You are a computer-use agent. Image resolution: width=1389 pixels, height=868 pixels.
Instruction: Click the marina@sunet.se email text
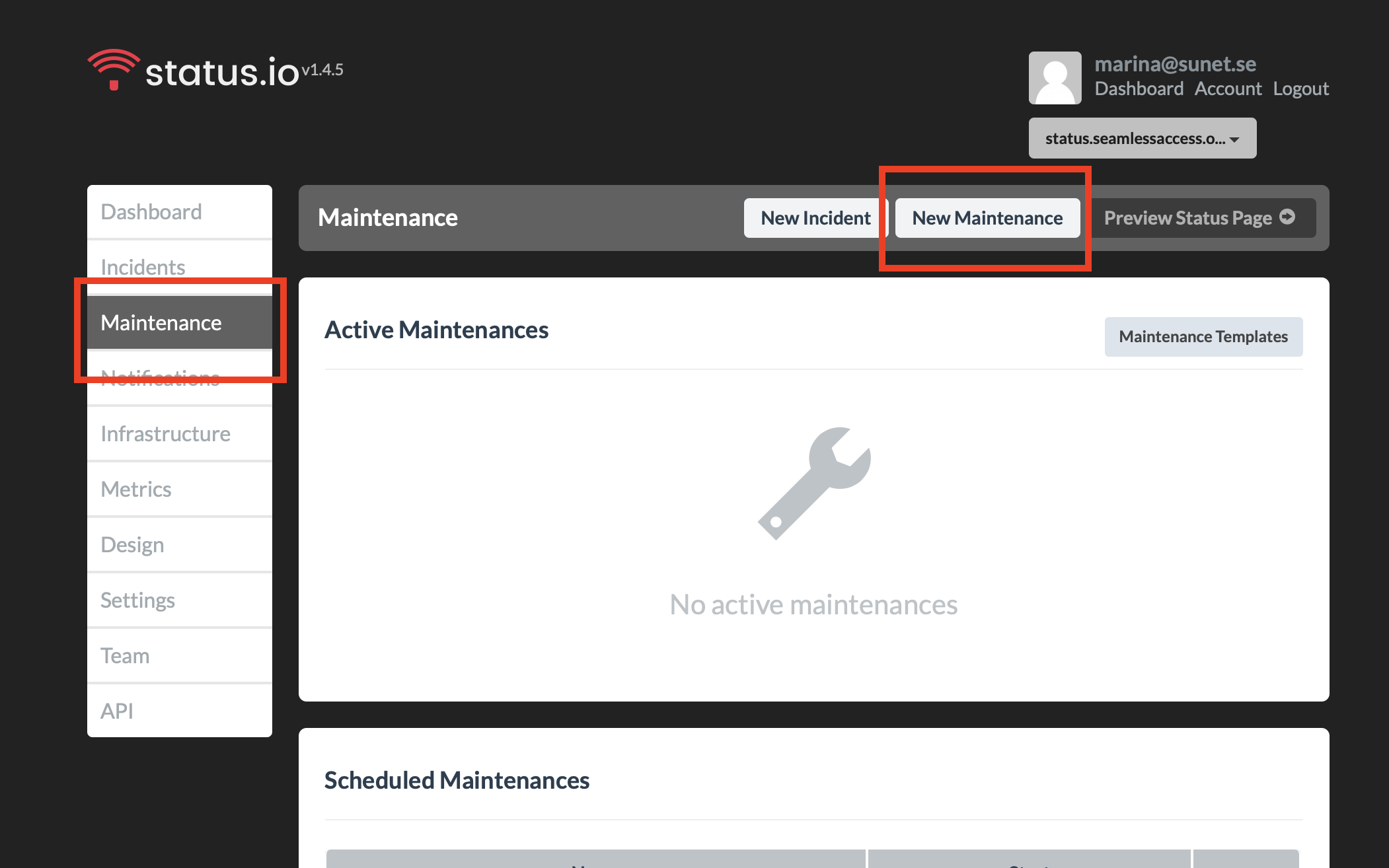(x=1175, y=63)
